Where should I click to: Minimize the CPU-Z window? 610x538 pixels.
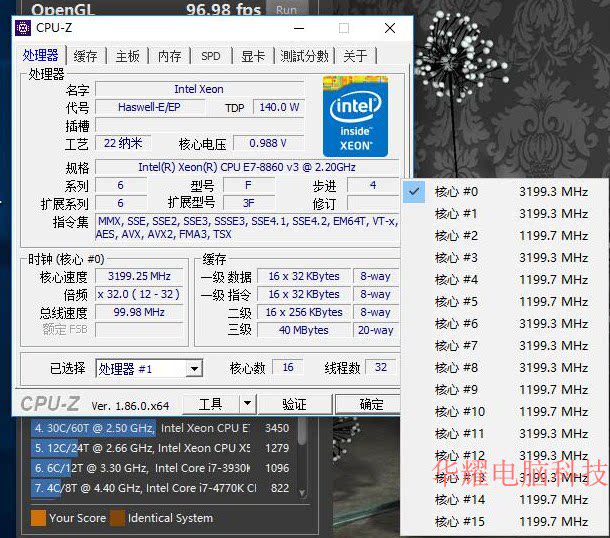(299, 28)
